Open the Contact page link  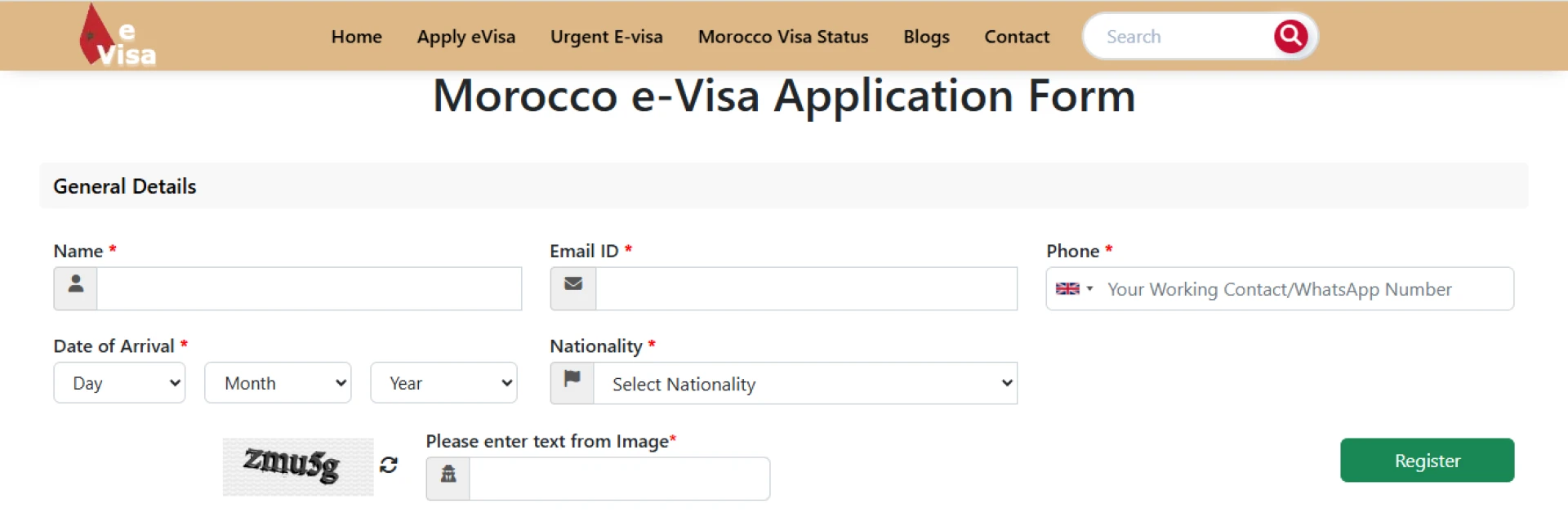pyautogui.click(x=1016, y=37)
